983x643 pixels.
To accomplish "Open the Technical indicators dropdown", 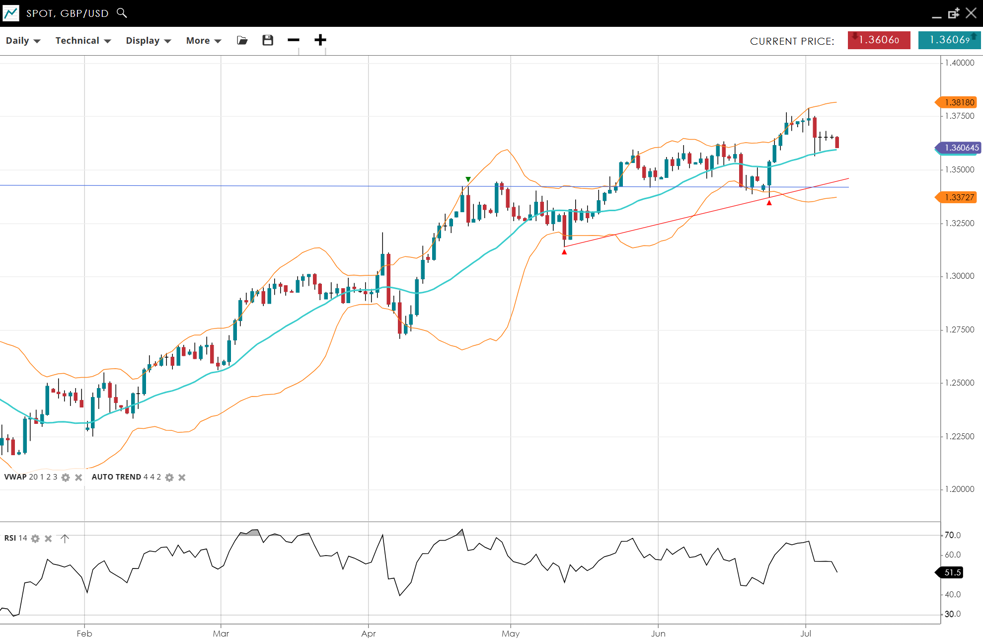I will click(83, 41).
